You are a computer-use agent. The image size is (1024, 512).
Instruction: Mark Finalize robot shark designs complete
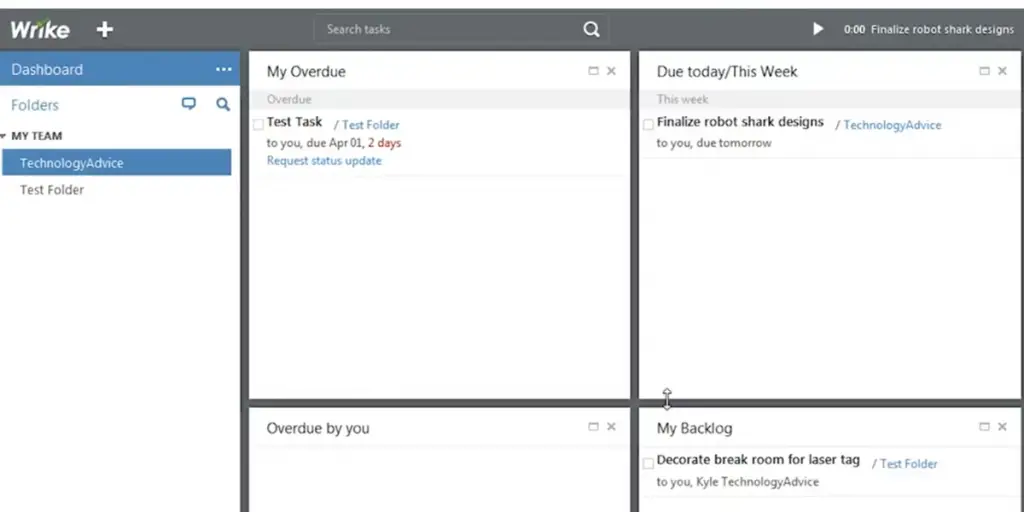coord(648,124)
